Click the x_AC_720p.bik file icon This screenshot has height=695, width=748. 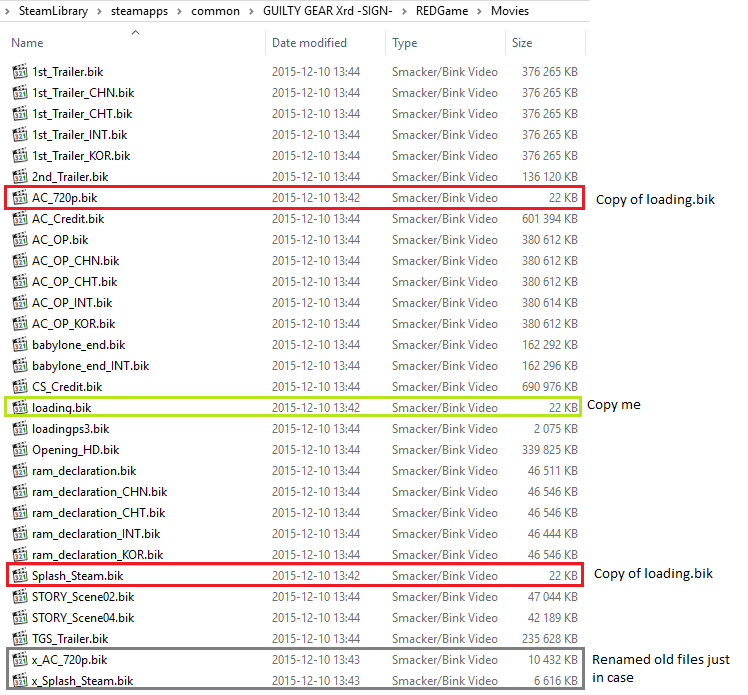coord(20,659)
